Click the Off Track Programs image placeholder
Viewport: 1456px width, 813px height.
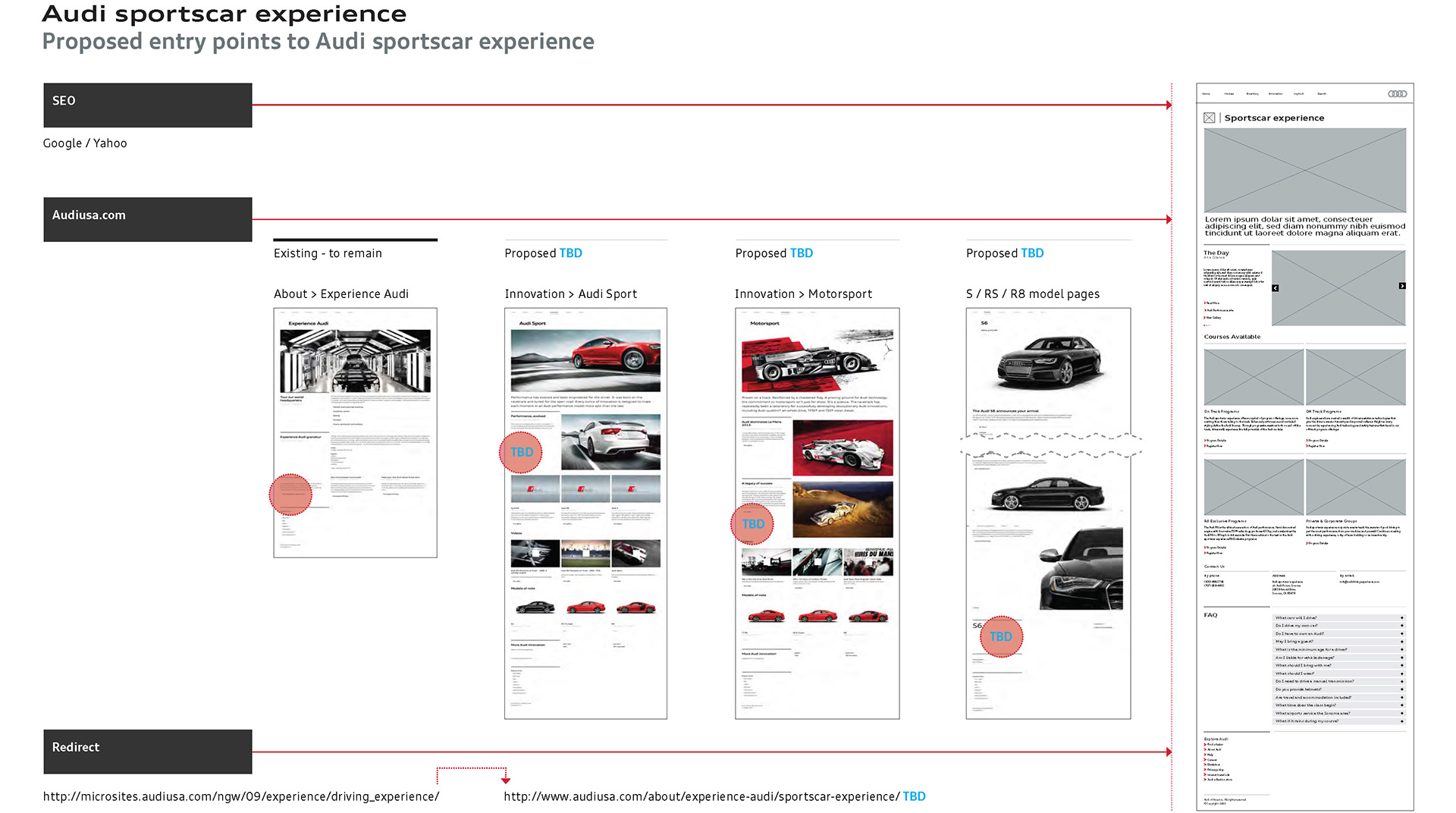pos(1356,377)
